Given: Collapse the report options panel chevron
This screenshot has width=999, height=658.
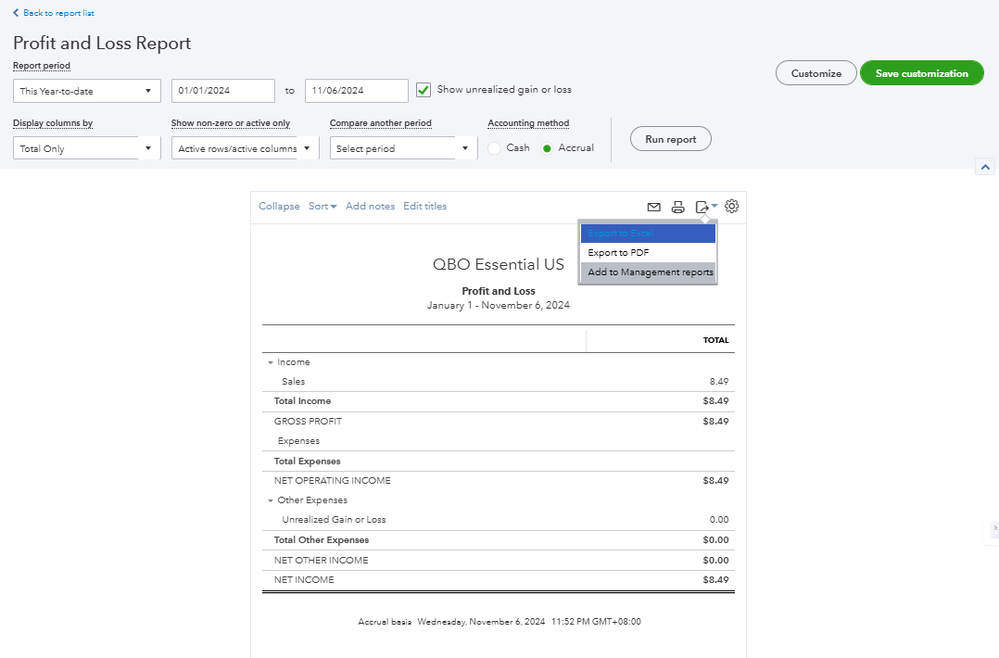Looking at the screenshot, I should coord(984,167).
